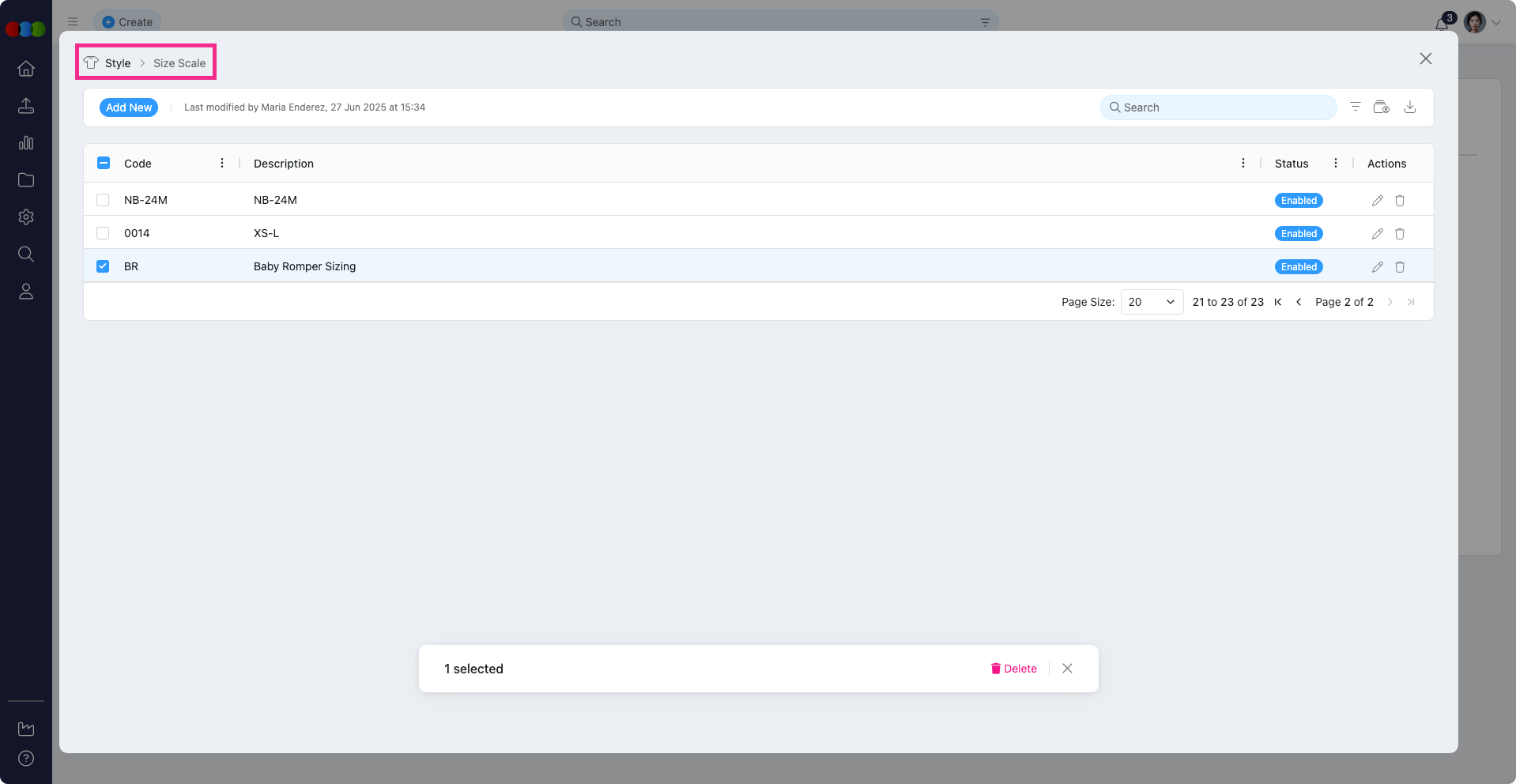Open the column settings icon in toolbar
Image resolution: width=1516 pixels, height=784 pixels.
pyautogui.click(x=1381, y=107)
